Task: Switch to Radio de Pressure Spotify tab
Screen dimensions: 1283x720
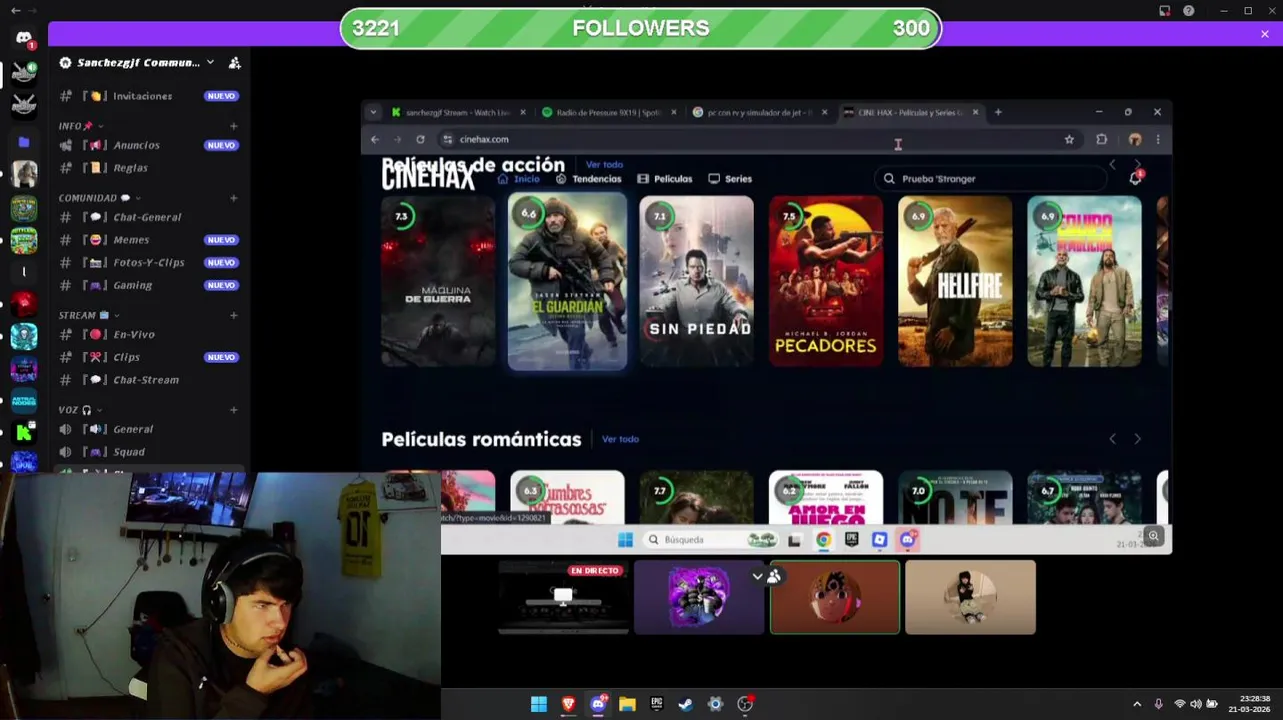Action: (608, 112)
